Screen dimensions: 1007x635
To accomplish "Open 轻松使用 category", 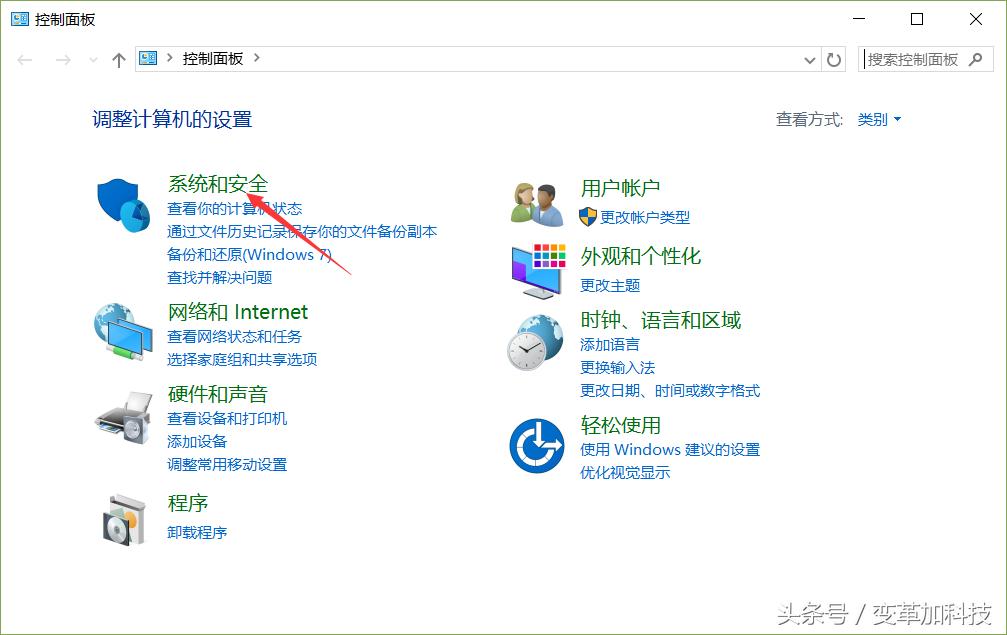I will pyautogui.click(x=620, y=425).
